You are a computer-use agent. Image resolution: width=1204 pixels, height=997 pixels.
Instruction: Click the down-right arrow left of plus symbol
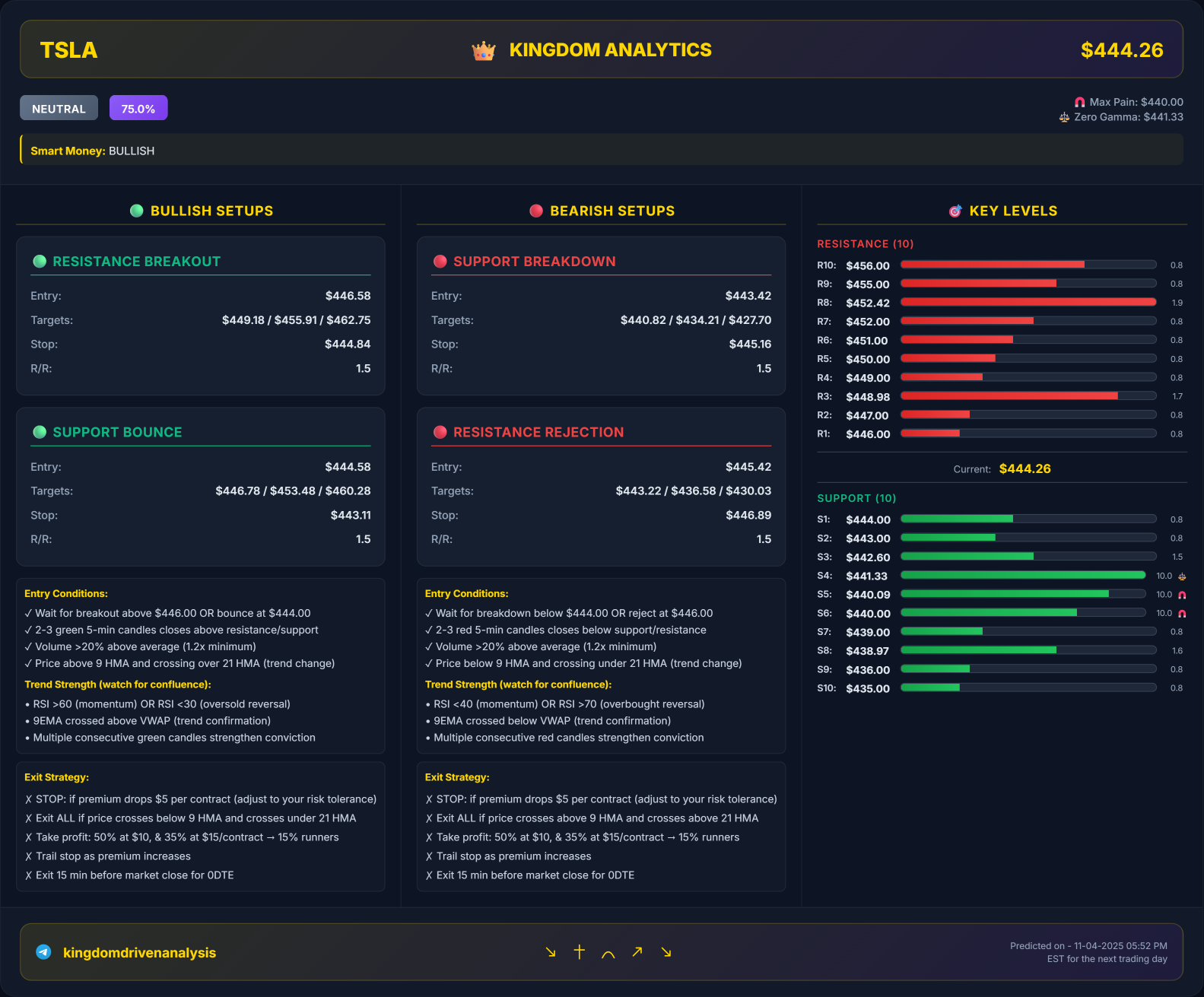[551, 952]
